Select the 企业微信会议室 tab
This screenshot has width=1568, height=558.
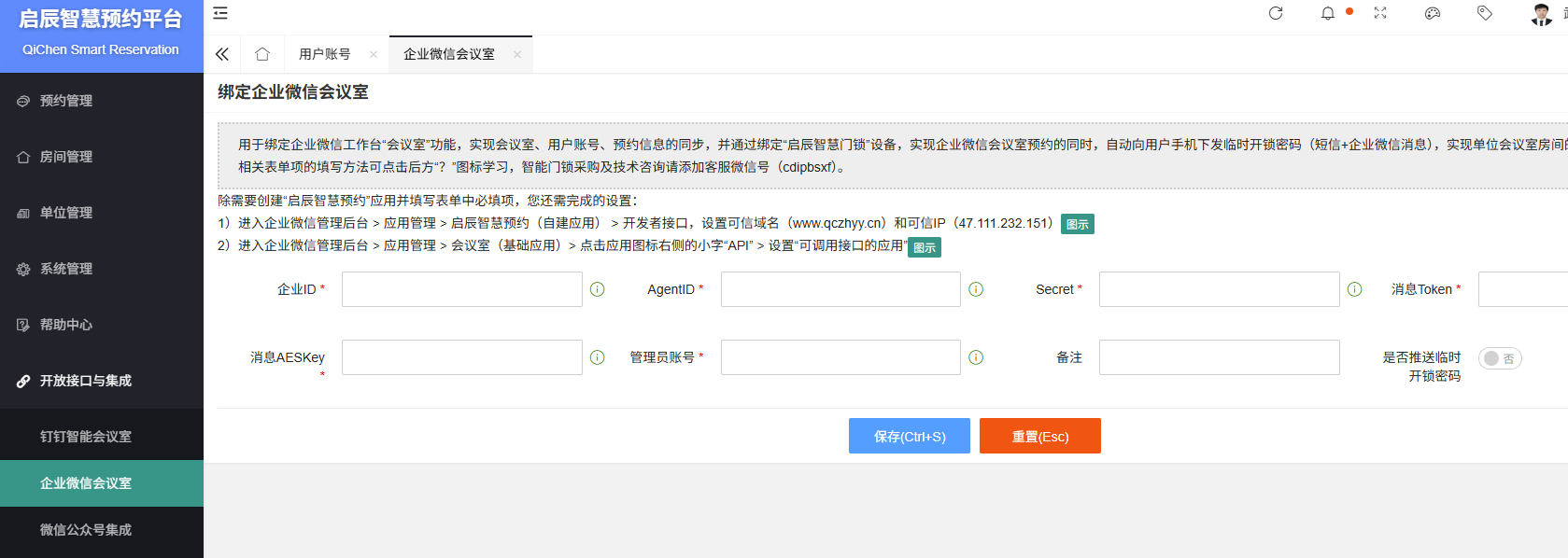[449, 54]
